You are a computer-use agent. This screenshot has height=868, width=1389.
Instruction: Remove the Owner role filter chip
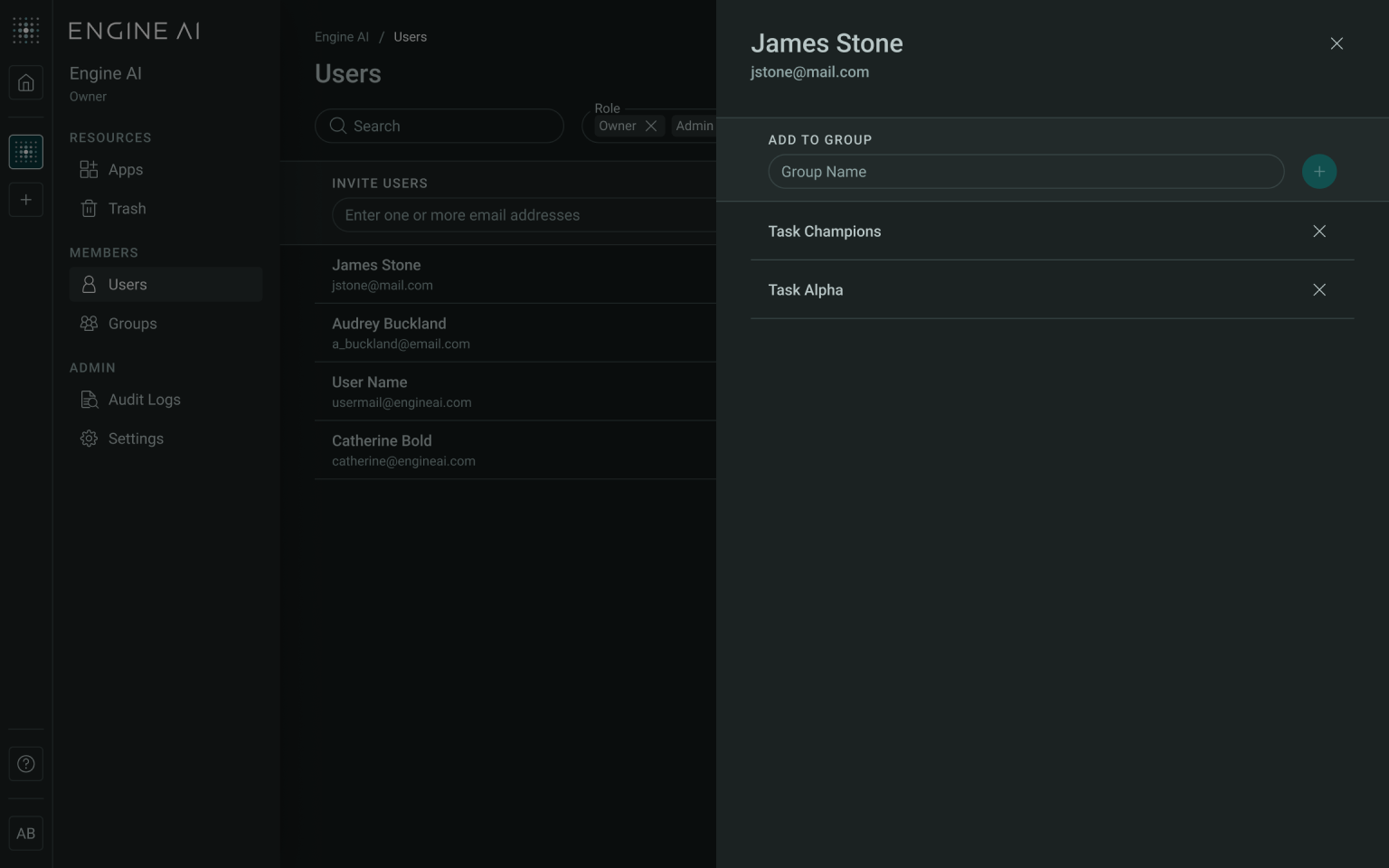pyautogui.click(x=651, y=126)
